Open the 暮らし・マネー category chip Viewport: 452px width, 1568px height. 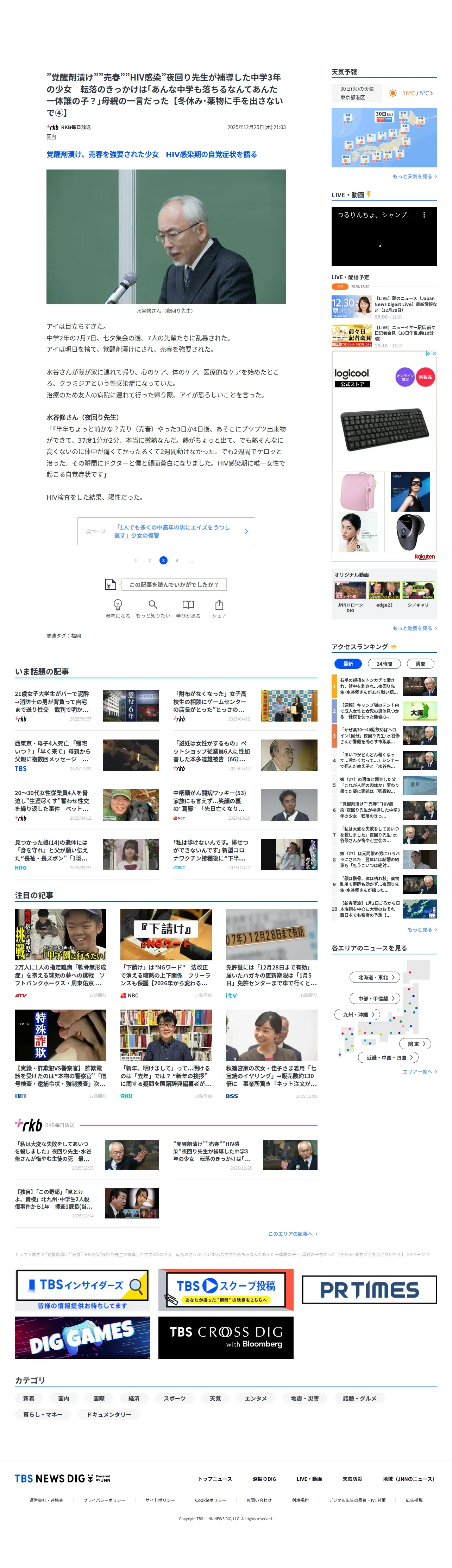pos(43,1414)
